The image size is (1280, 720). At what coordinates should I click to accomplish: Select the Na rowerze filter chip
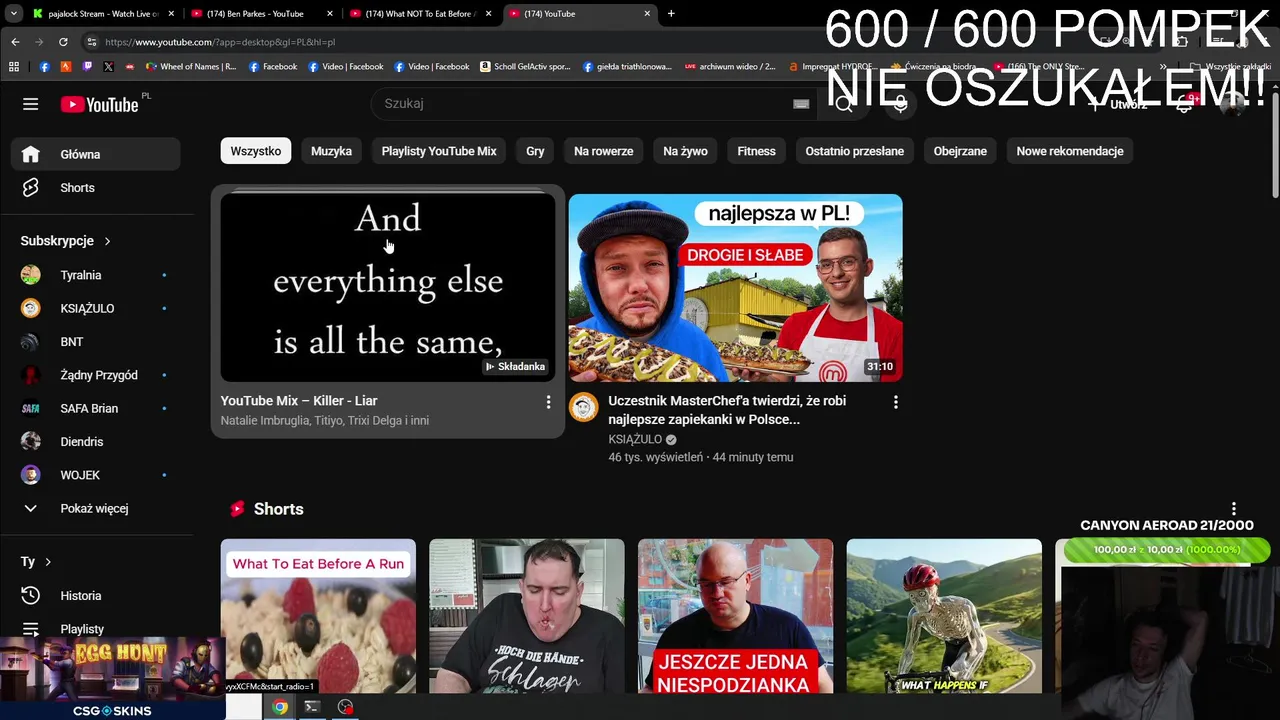tap(604, 151)
